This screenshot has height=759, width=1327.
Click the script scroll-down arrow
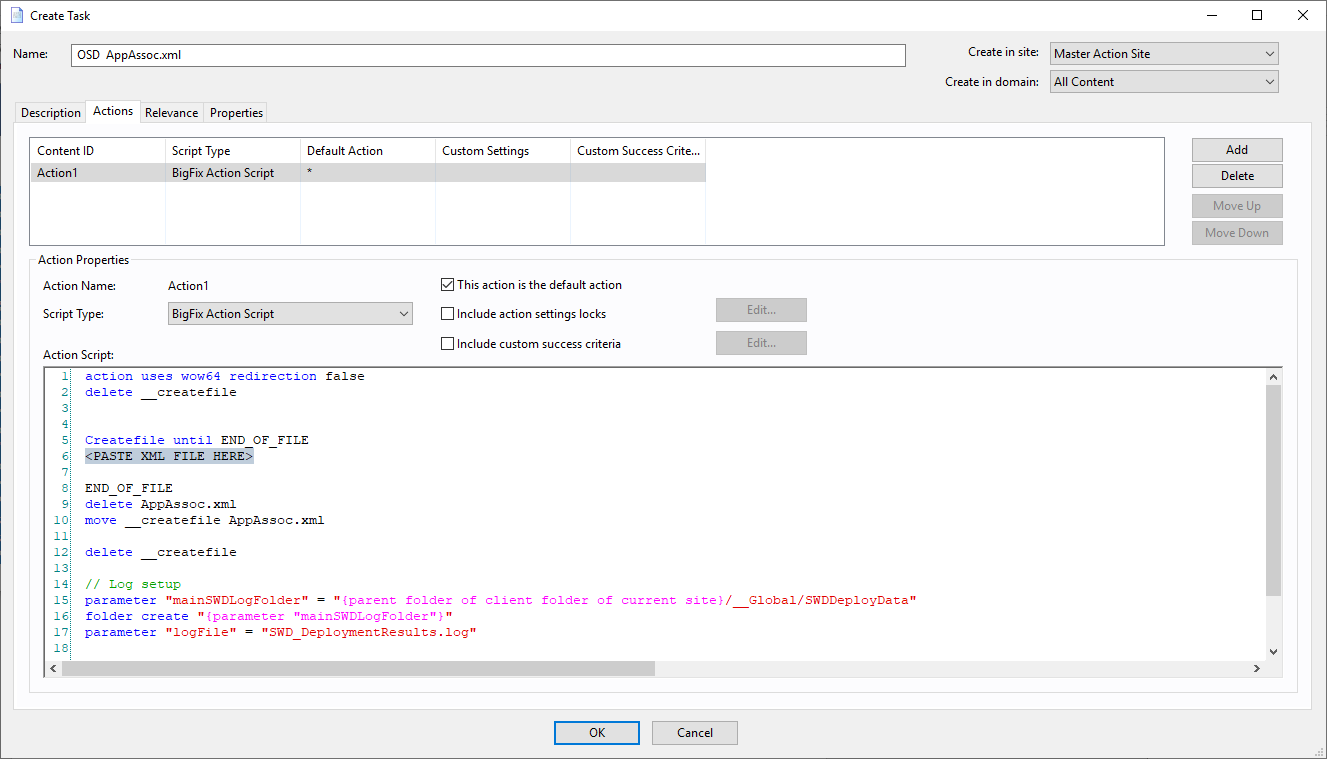tap(1273, 652)
